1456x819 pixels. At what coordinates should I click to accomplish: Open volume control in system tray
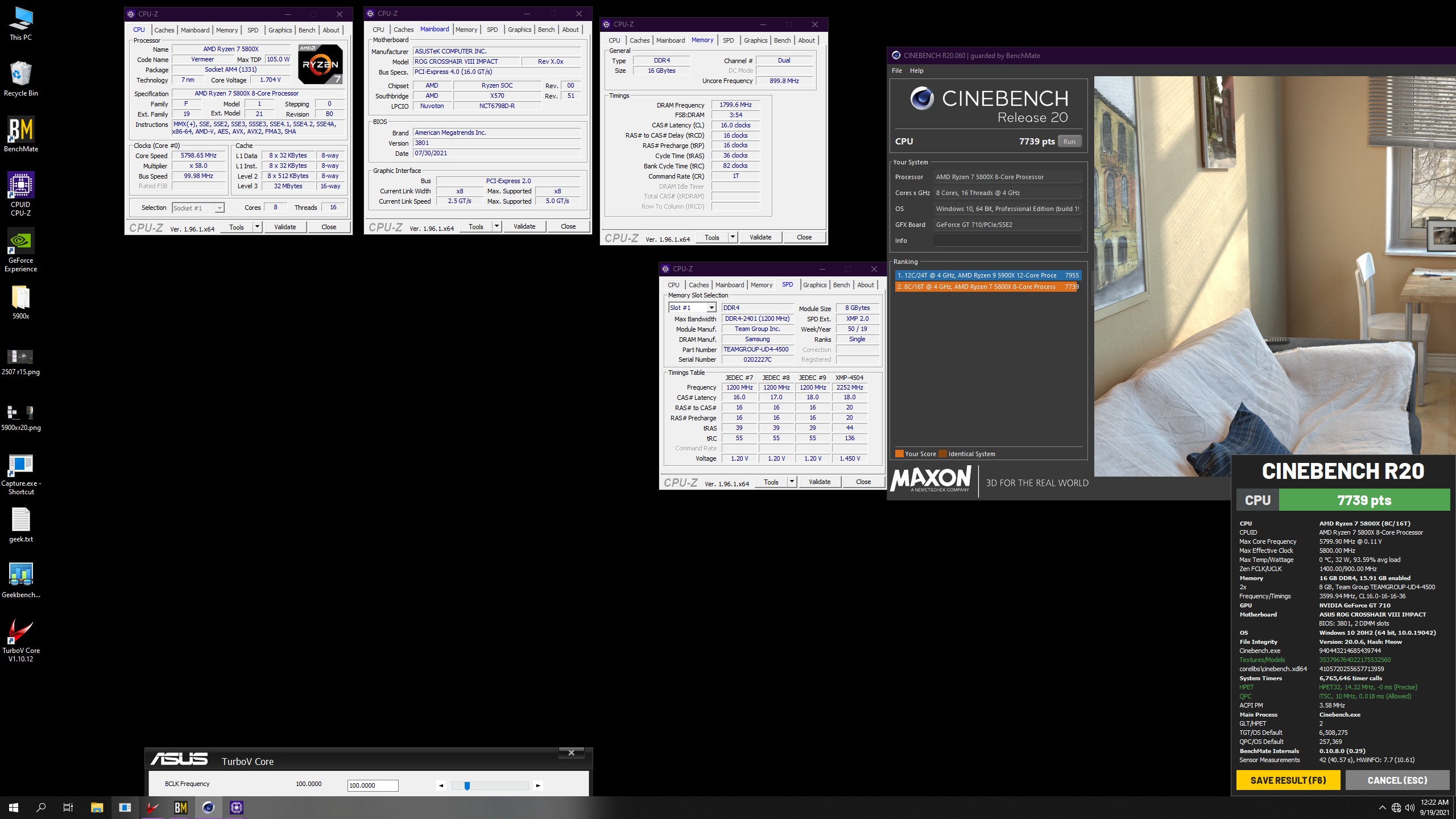[x=1409, y=808]
